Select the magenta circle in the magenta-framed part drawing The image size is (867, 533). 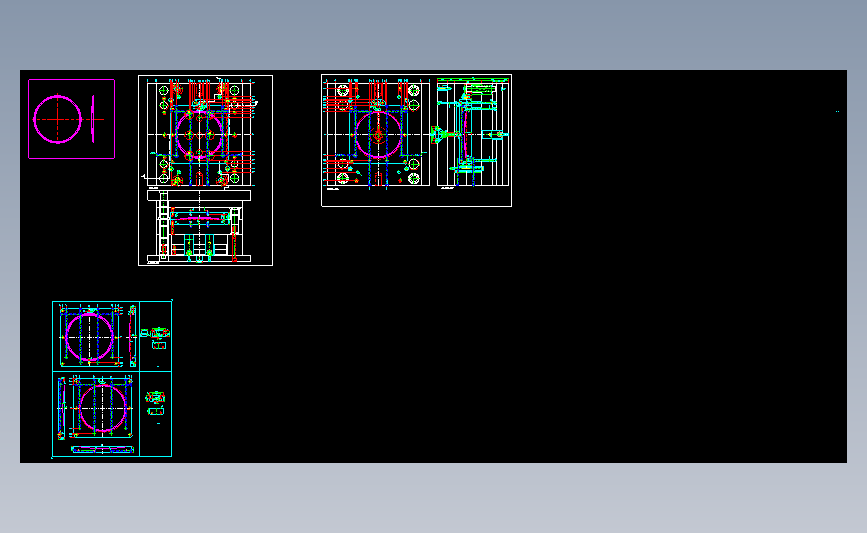58,119
